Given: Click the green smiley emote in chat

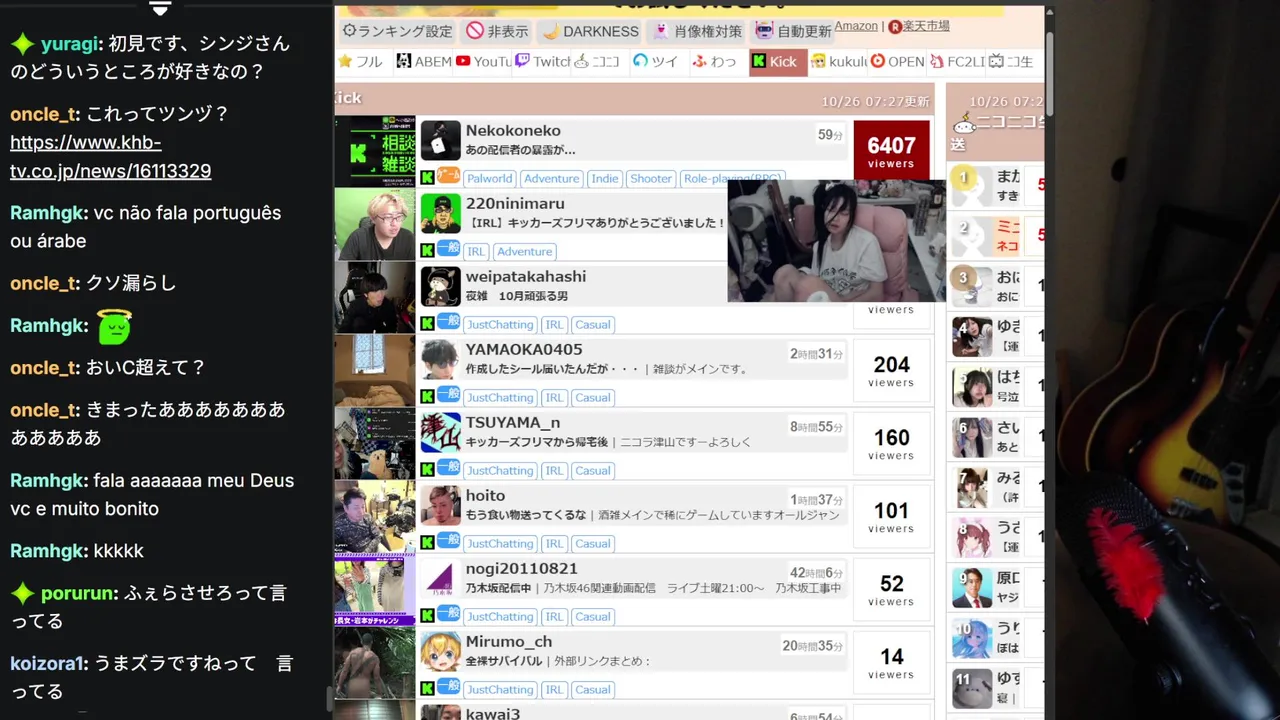Looking at the screenshot, I should click(x=114, y=326).
